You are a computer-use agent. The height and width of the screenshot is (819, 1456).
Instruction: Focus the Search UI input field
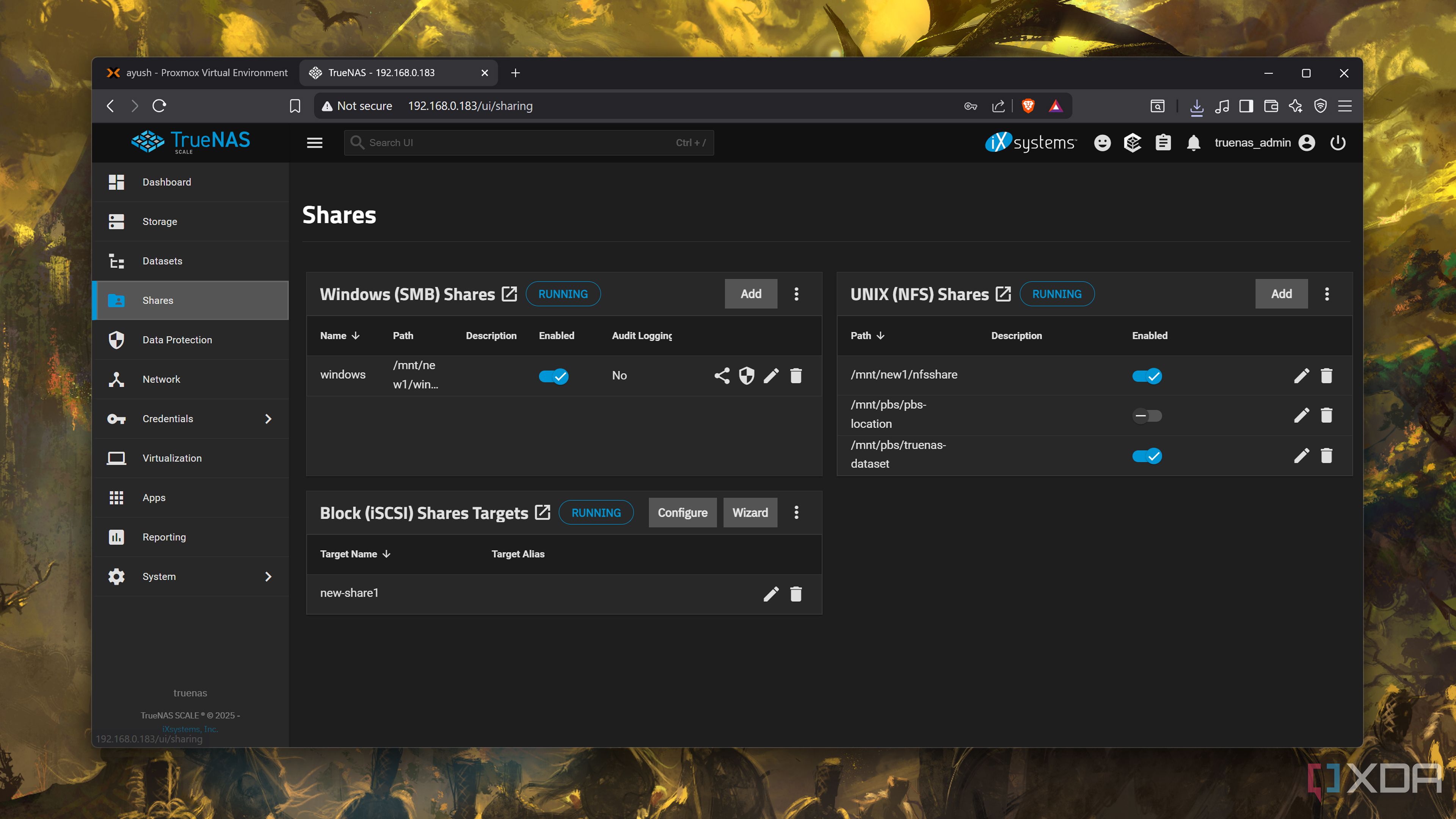[529, 143]
